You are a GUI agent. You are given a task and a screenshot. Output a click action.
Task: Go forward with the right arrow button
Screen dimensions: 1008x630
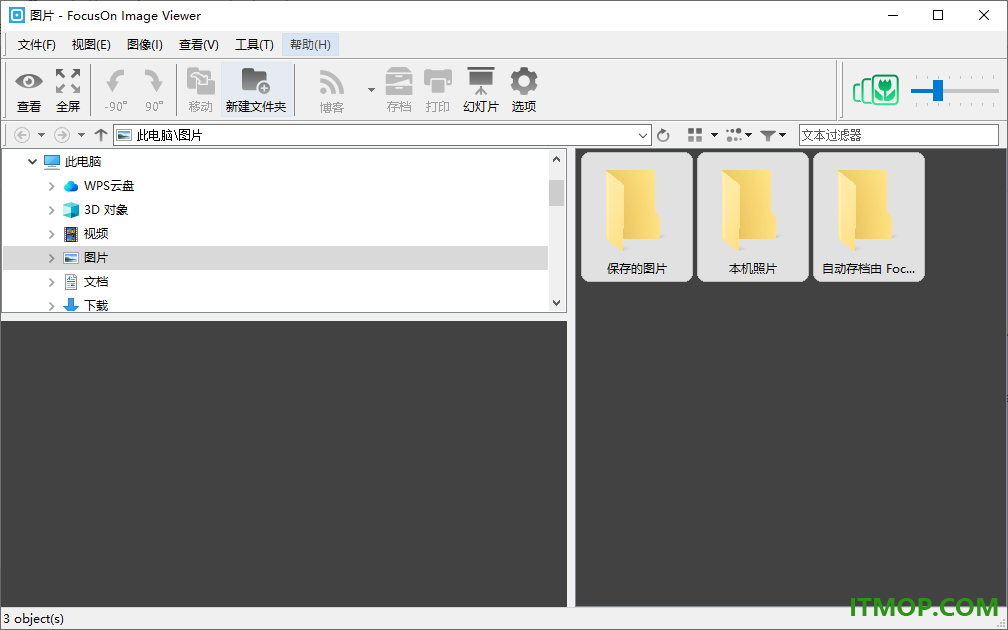pos(62,135)
